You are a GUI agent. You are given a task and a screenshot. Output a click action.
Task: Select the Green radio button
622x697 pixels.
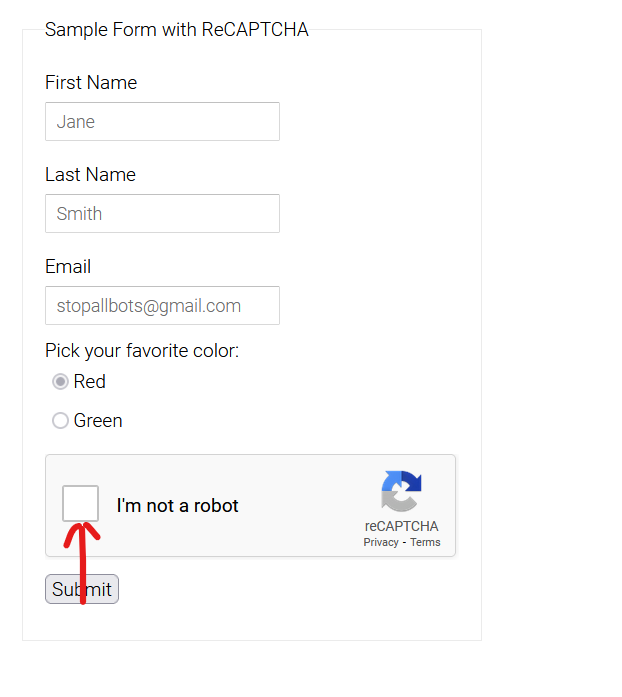coord(60,421)
